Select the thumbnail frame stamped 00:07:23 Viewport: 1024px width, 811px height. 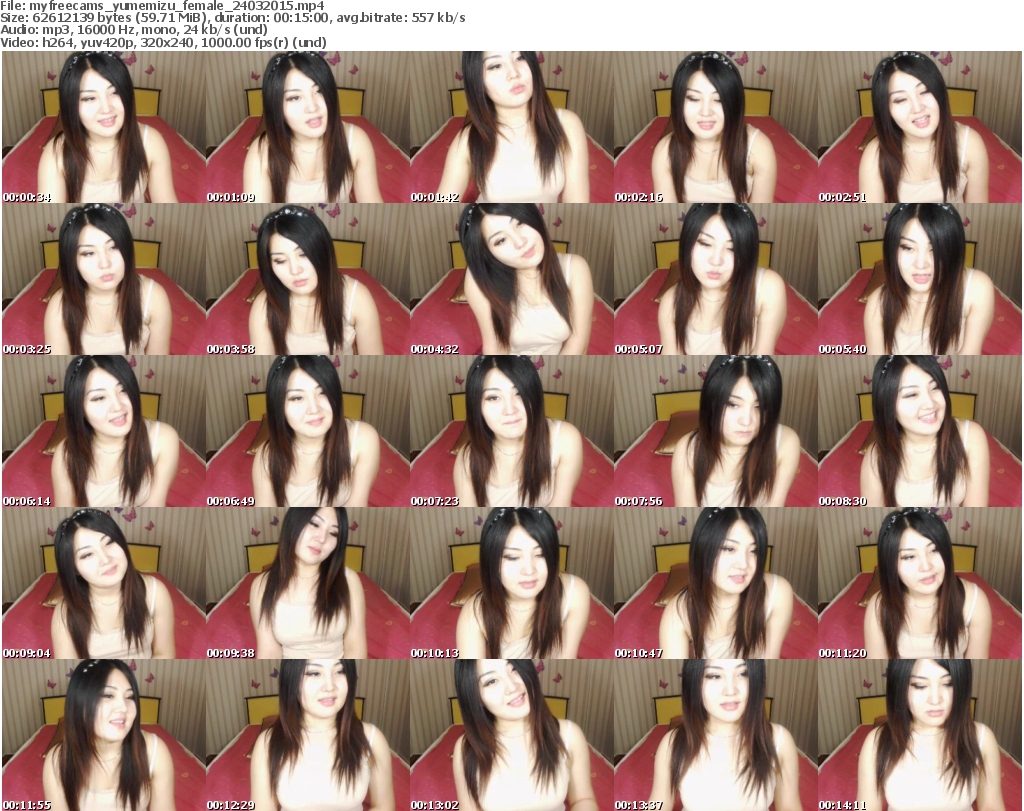point(511,431)
